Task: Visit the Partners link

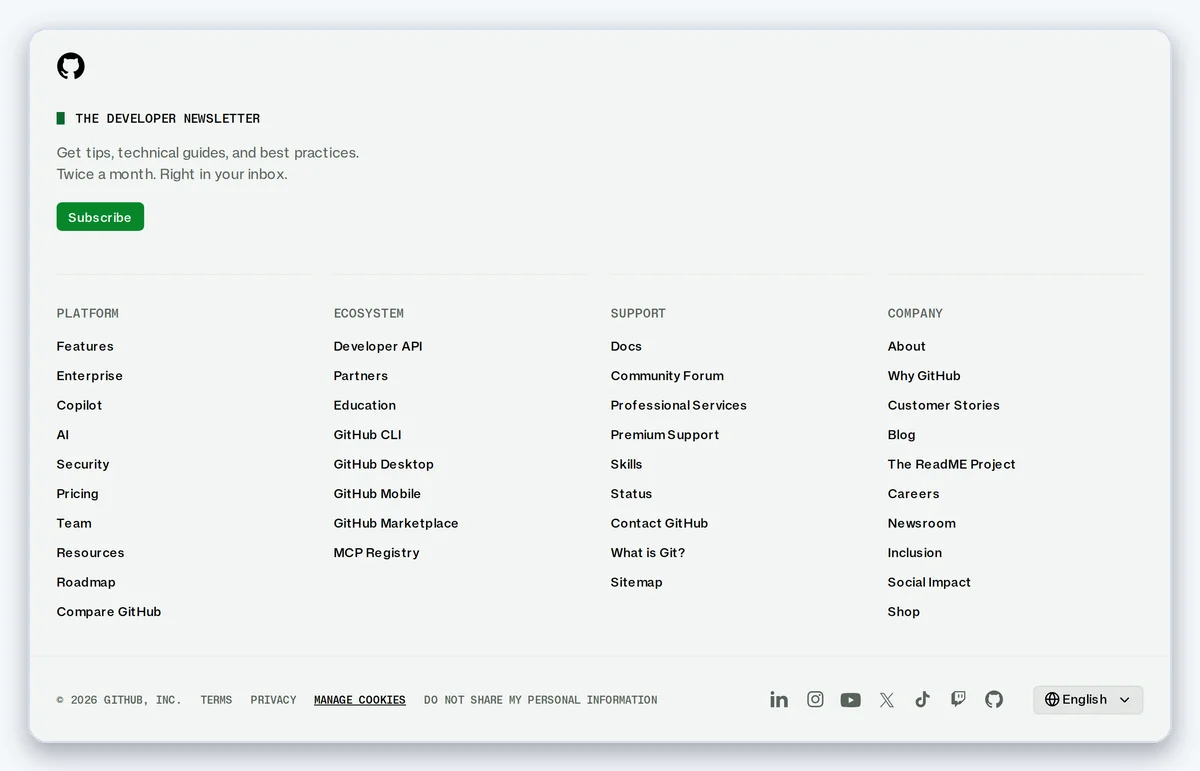Action: pos(361,376)
